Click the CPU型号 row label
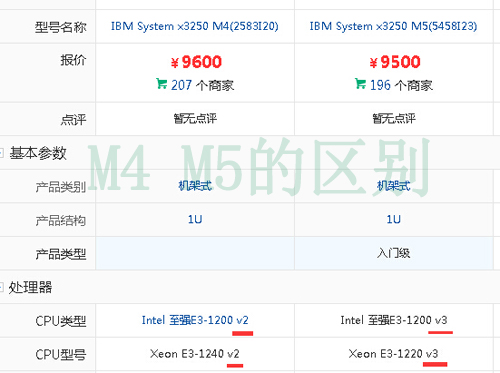500x373 pixels. (61, 355)
